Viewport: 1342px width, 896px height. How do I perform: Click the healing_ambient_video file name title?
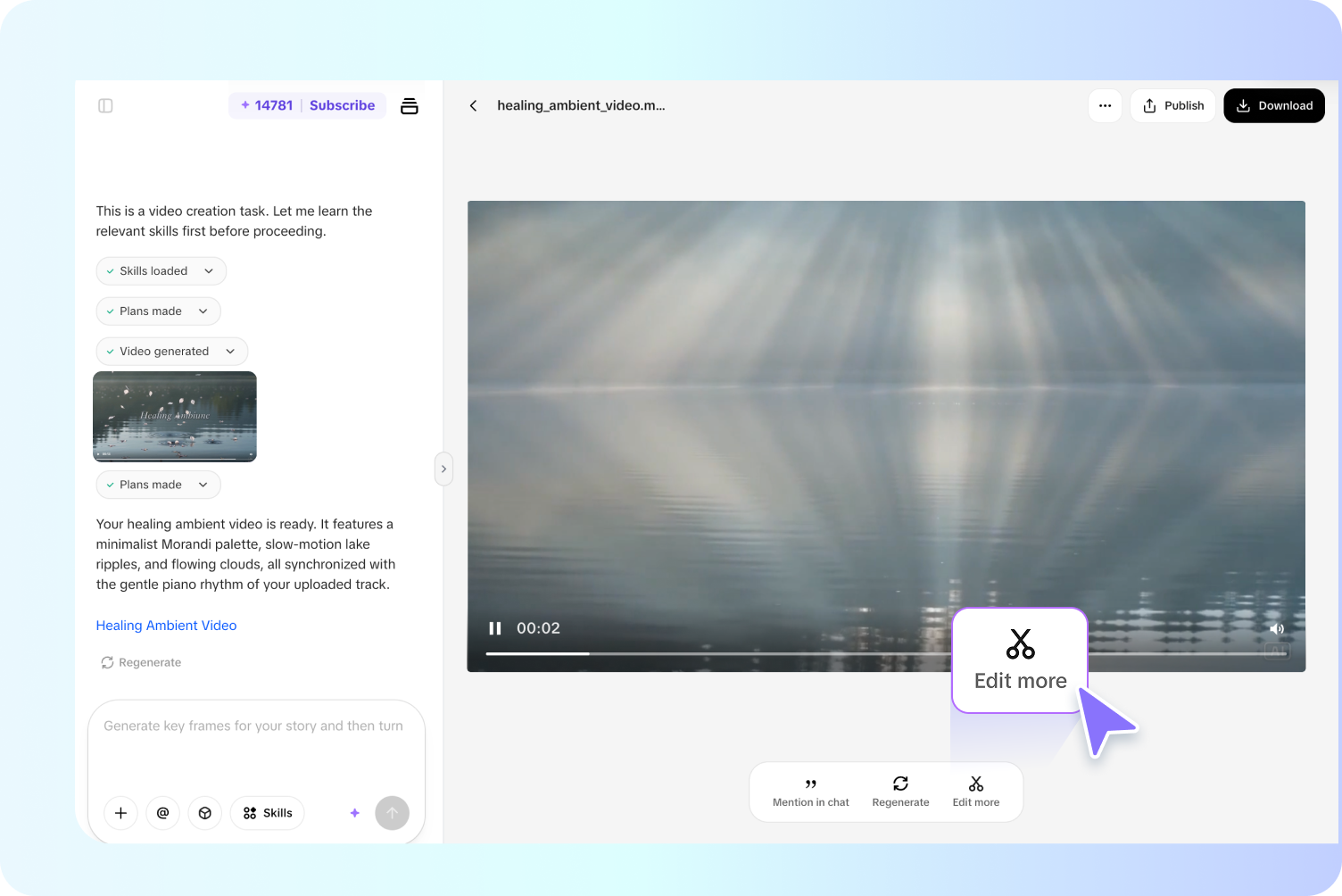[581, 105]
